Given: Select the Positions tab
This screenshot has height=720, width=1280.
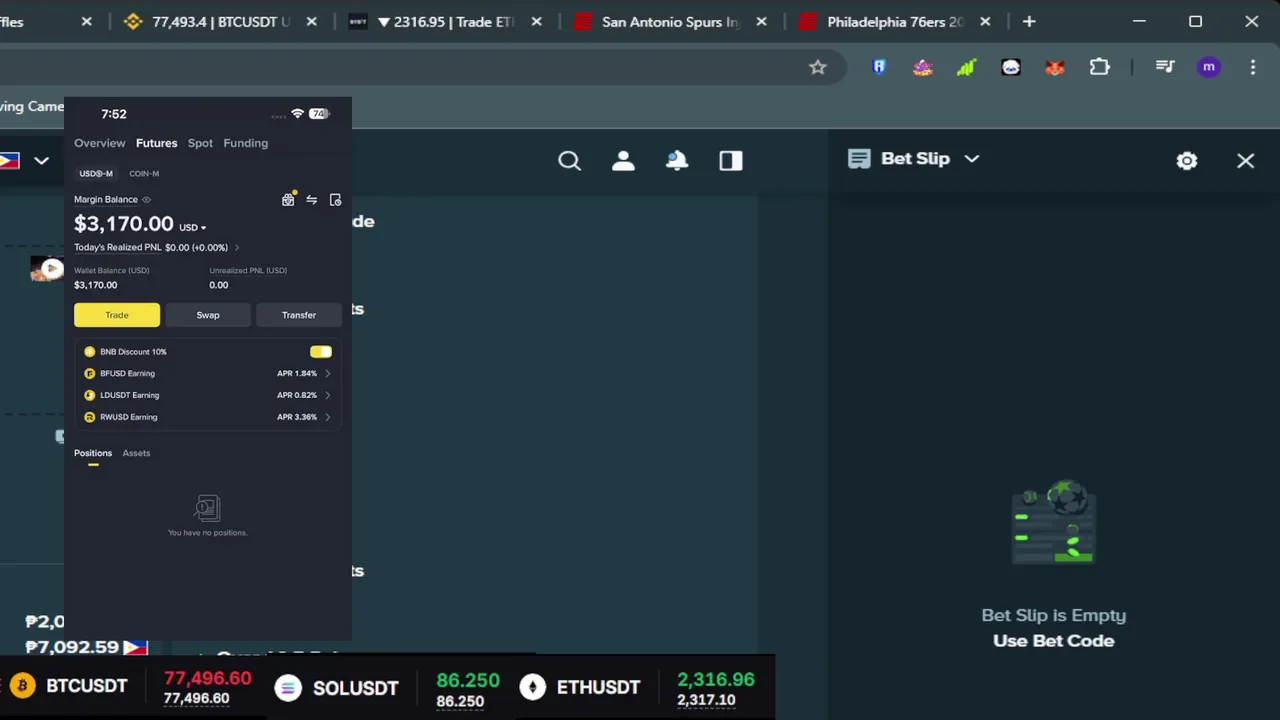Looking at the screenshot, I should (93, 453).
